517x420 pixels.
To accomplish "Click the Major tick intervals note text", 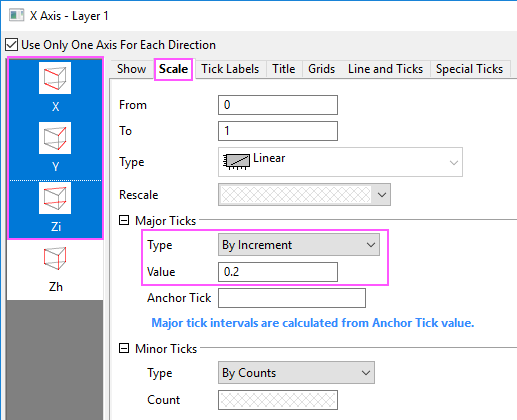I will click(313, 323).
